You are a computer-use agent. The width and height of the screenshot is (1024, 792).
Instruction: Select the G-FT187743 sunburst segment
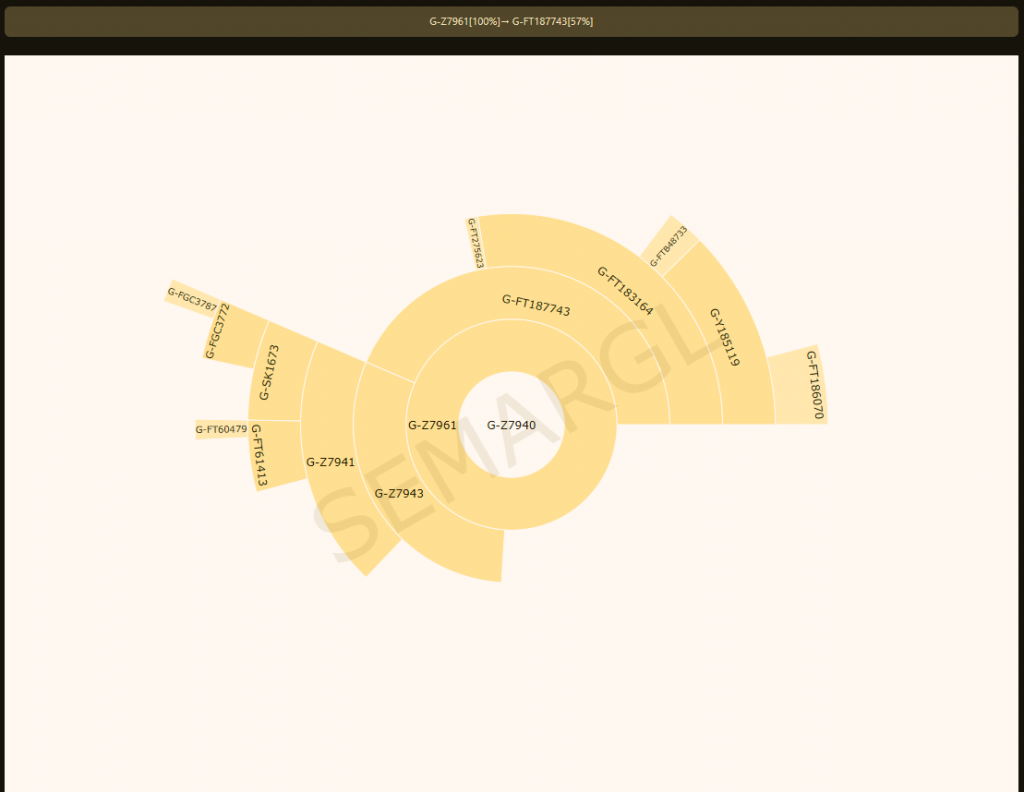[536, 305]
